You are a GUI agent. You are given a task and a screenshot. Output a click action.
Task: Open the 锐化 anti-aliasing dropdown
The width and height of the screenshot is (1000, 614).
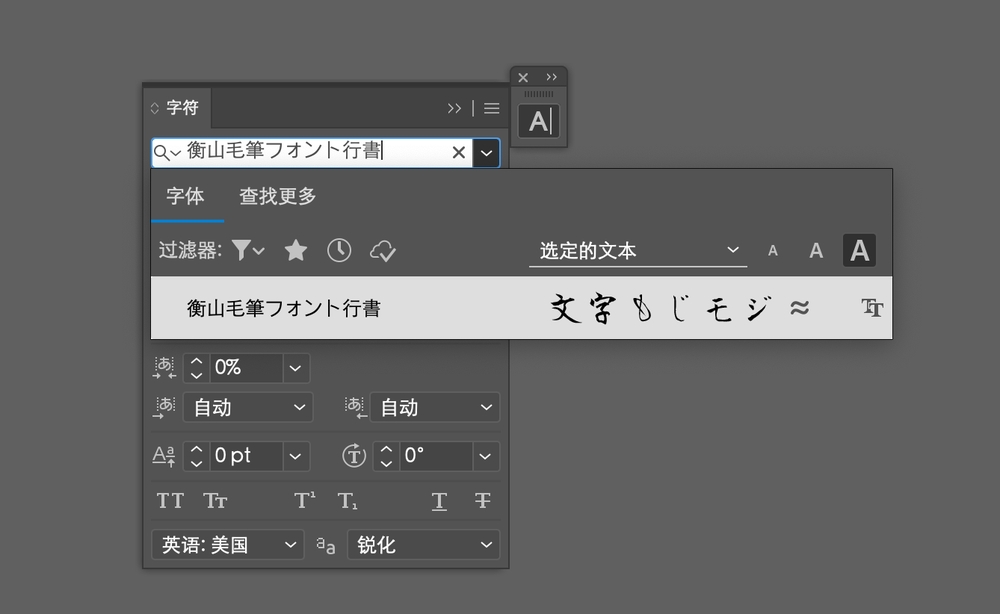click(x=423, y=545)
